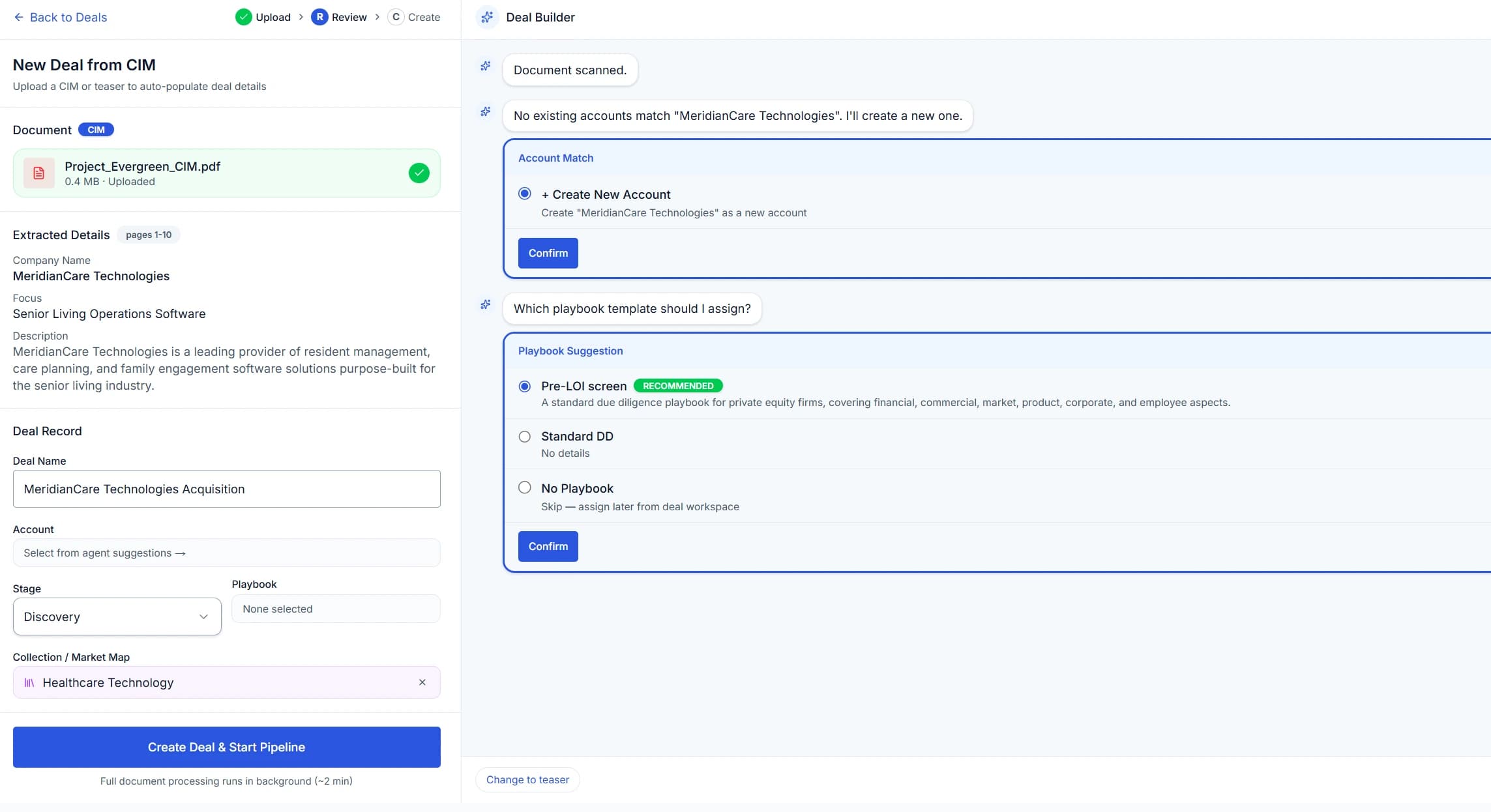Click the green Upload step checkmark in the stepper
This screenshot has height=812, width=1491.
[x=243, y=17]
